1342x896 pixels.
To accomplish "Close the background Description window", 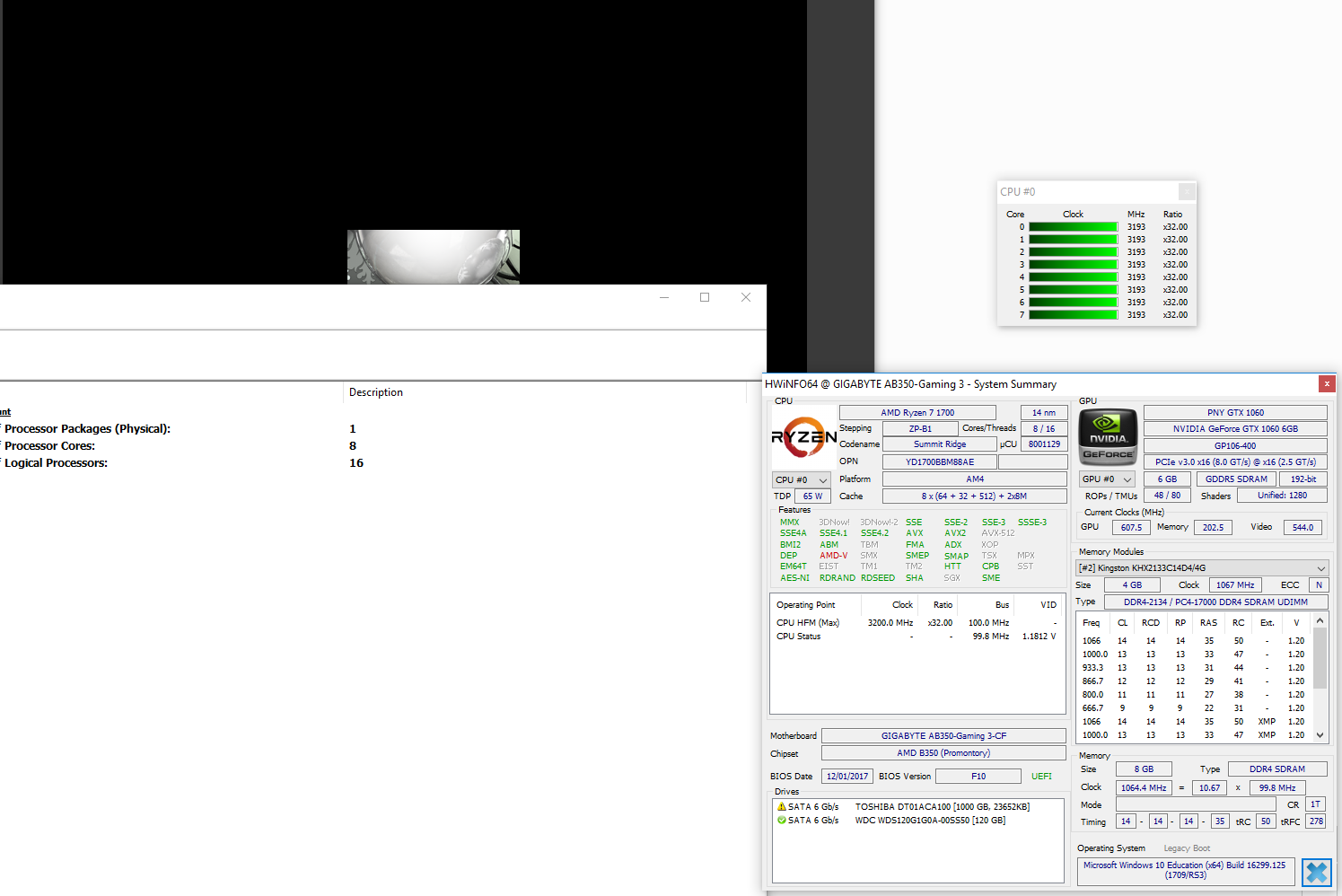I will pyautogui.click(x=745, y=297).
